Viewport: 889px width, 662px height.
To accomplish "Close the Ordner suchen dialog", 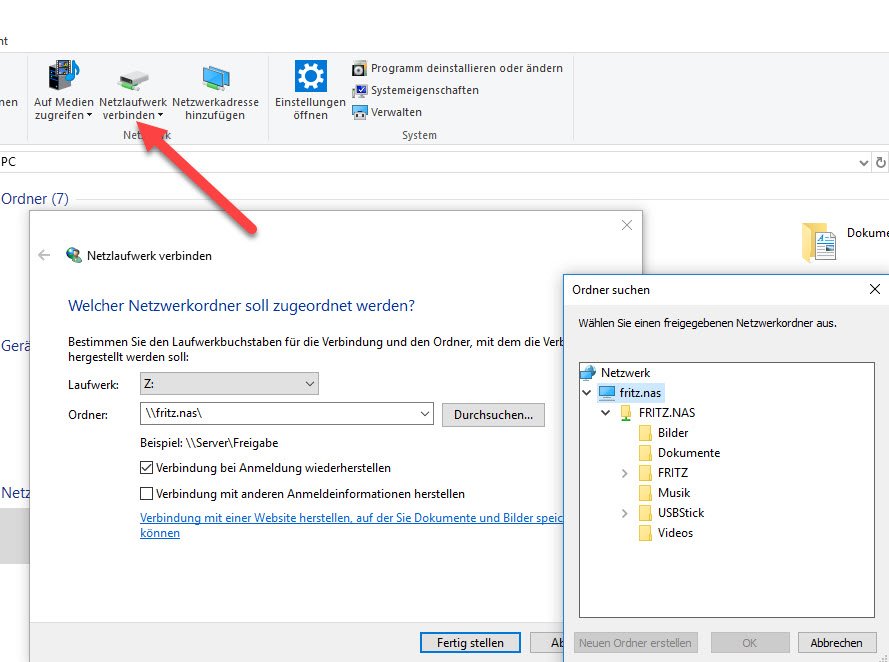I will click(x=875, y=289).
